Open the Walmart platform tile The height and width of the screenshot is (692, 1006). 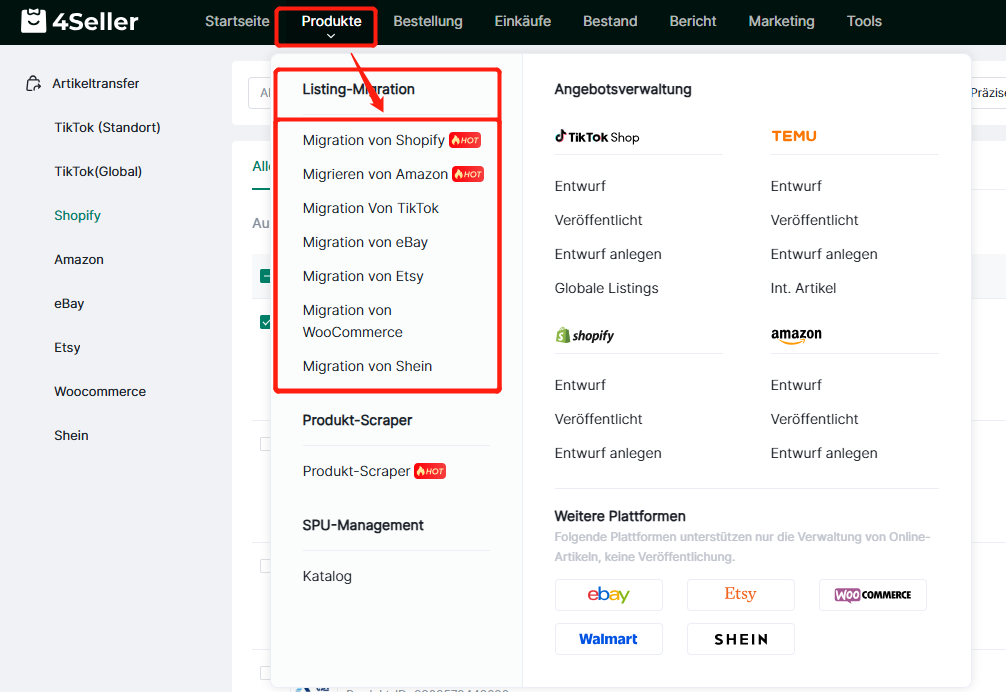(x=608, y=639)
